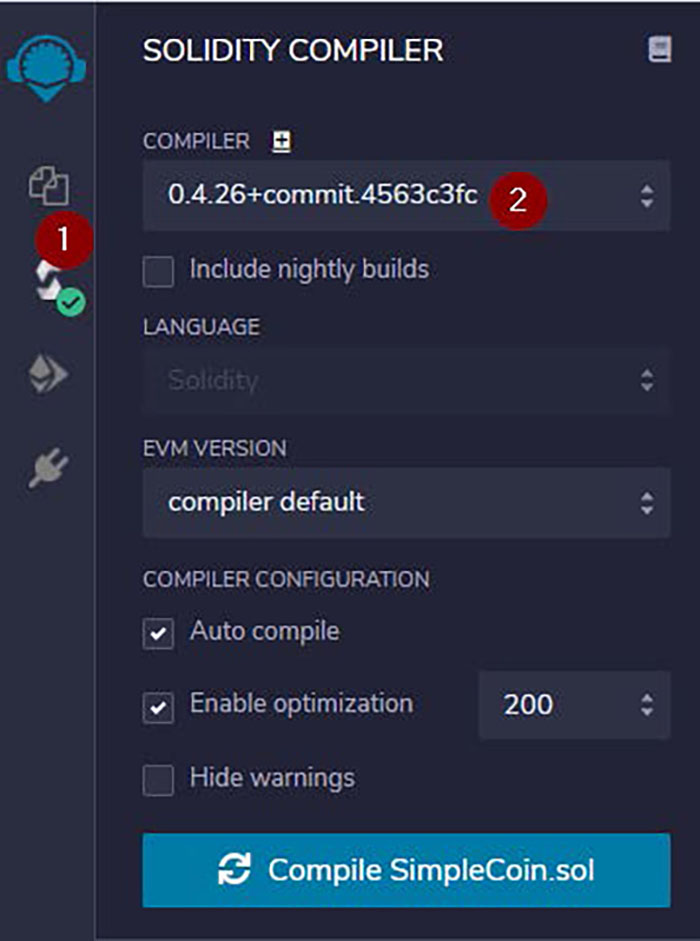This screenshot has width=700, height=941.
Task: Open the Plugin Manager plug icon
Action: click(48, 467)
